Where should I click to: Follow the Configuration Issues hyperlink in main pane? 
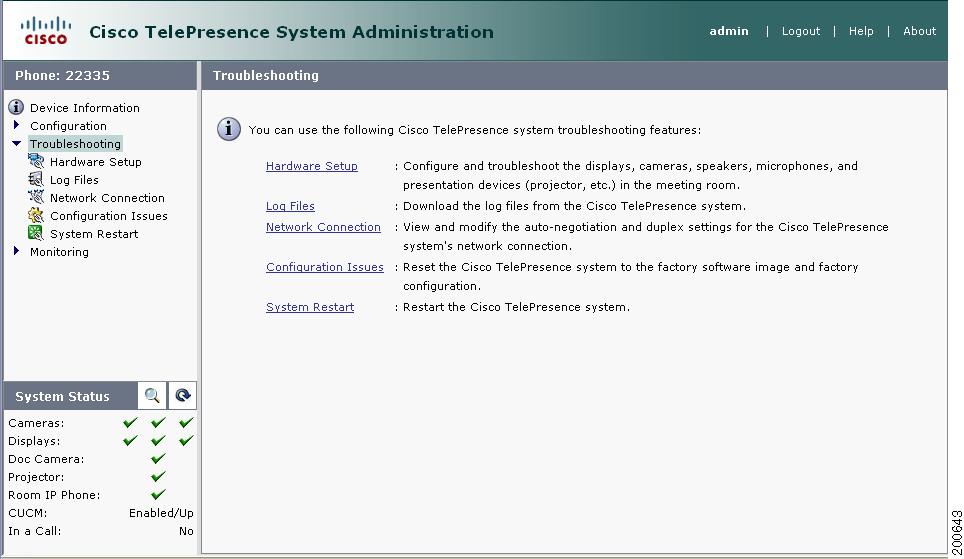point(325,267)
